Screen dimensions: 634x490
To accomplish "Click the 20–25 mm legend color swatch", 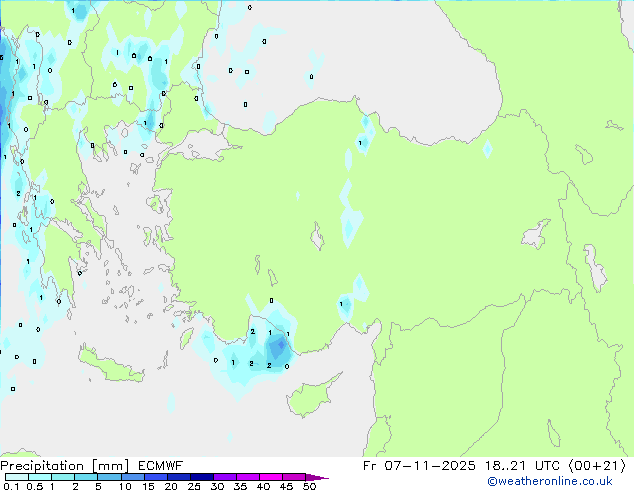I will [178, 477].
